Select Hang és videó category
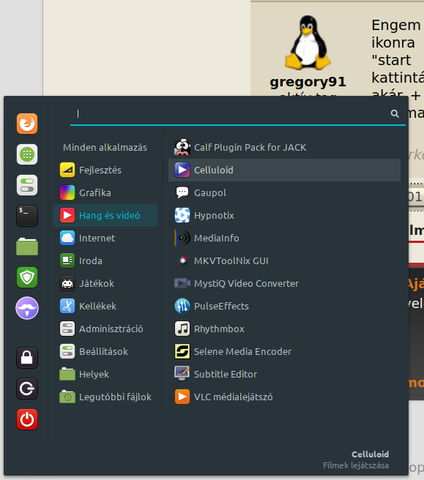 click(105, 215)
